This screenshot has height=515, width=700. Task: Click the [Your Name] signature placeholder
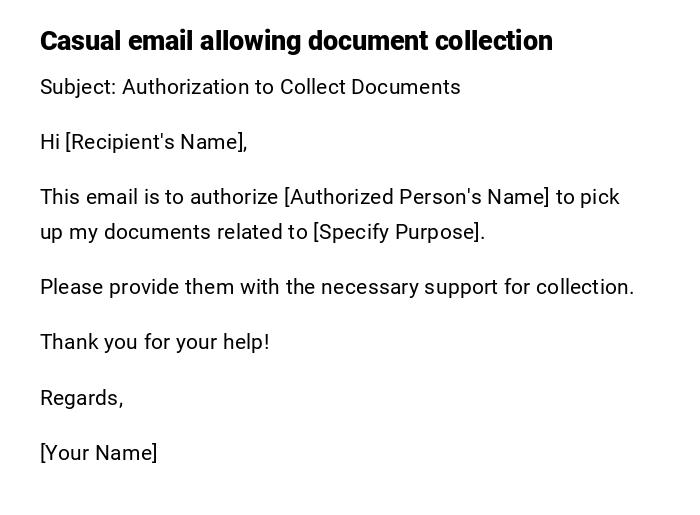click(x=99, y=453)
